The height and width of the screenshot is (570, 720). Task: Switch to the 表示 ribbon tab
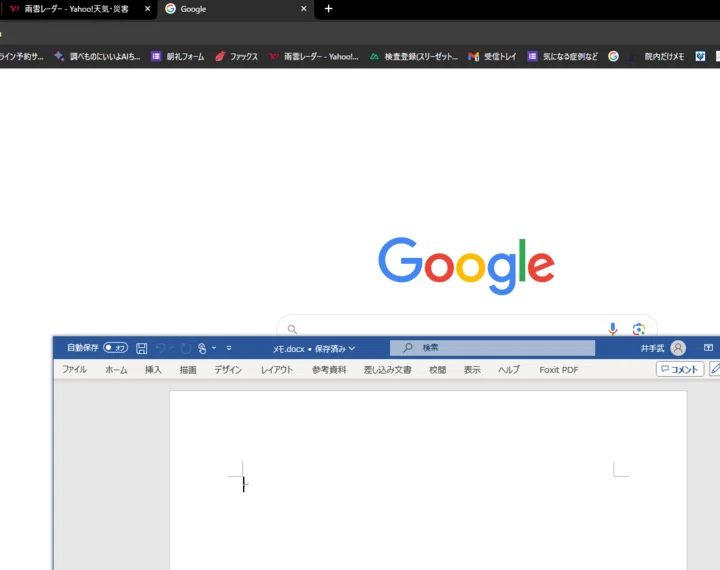pyautogui.click(x=472, y=369)
